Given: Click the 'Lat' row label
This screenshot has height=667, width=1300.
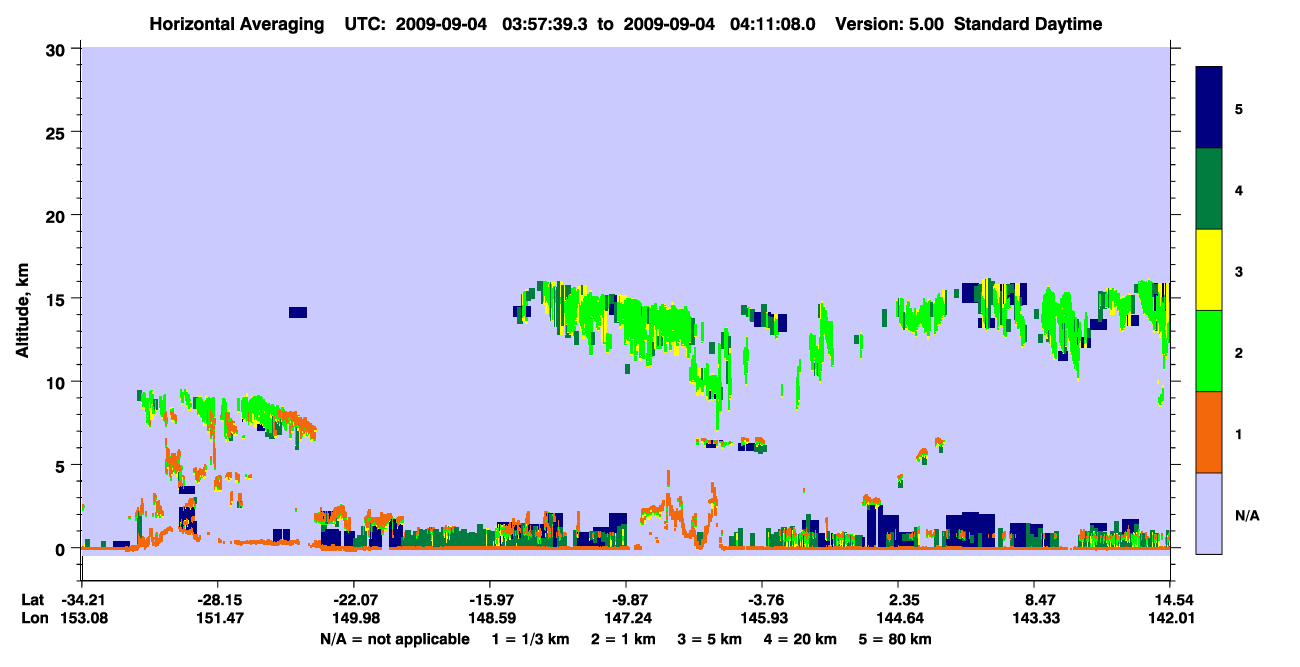Looking at the screenshot, I should [33, 600].
